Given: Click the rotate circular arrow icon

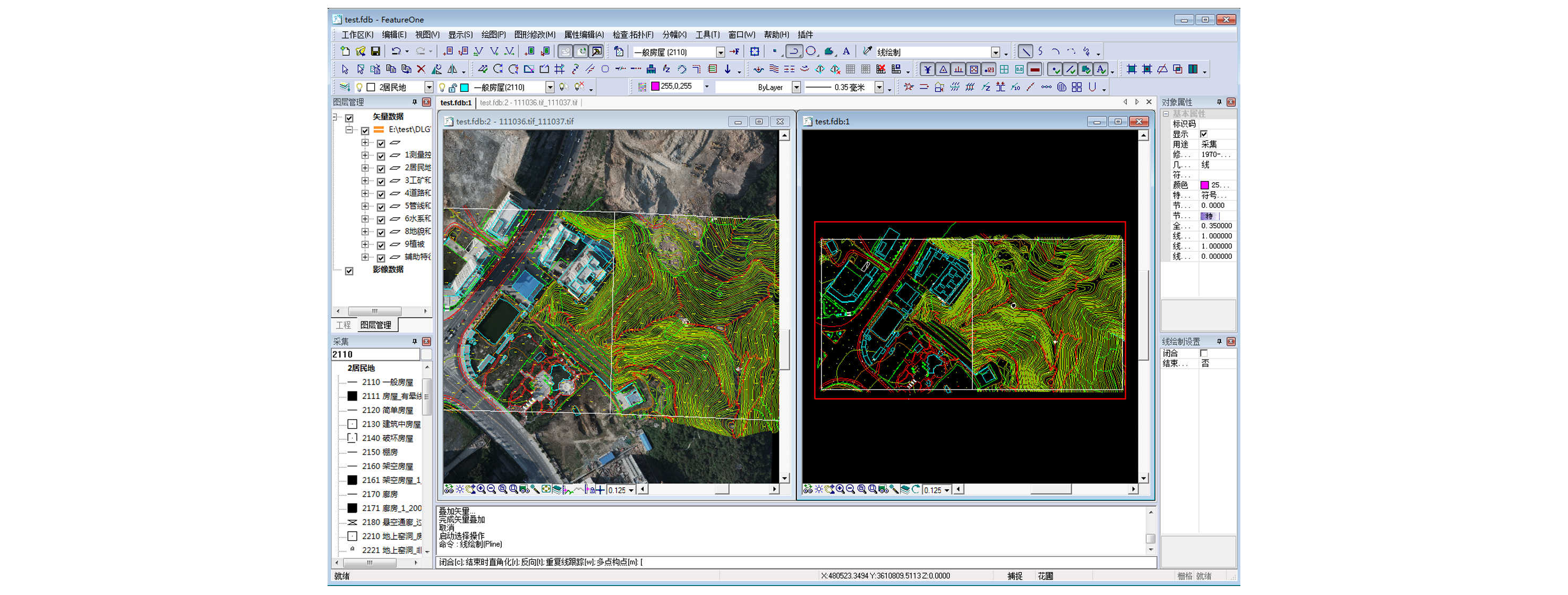Looking at the screenshot, I should (x=498, y=70).
